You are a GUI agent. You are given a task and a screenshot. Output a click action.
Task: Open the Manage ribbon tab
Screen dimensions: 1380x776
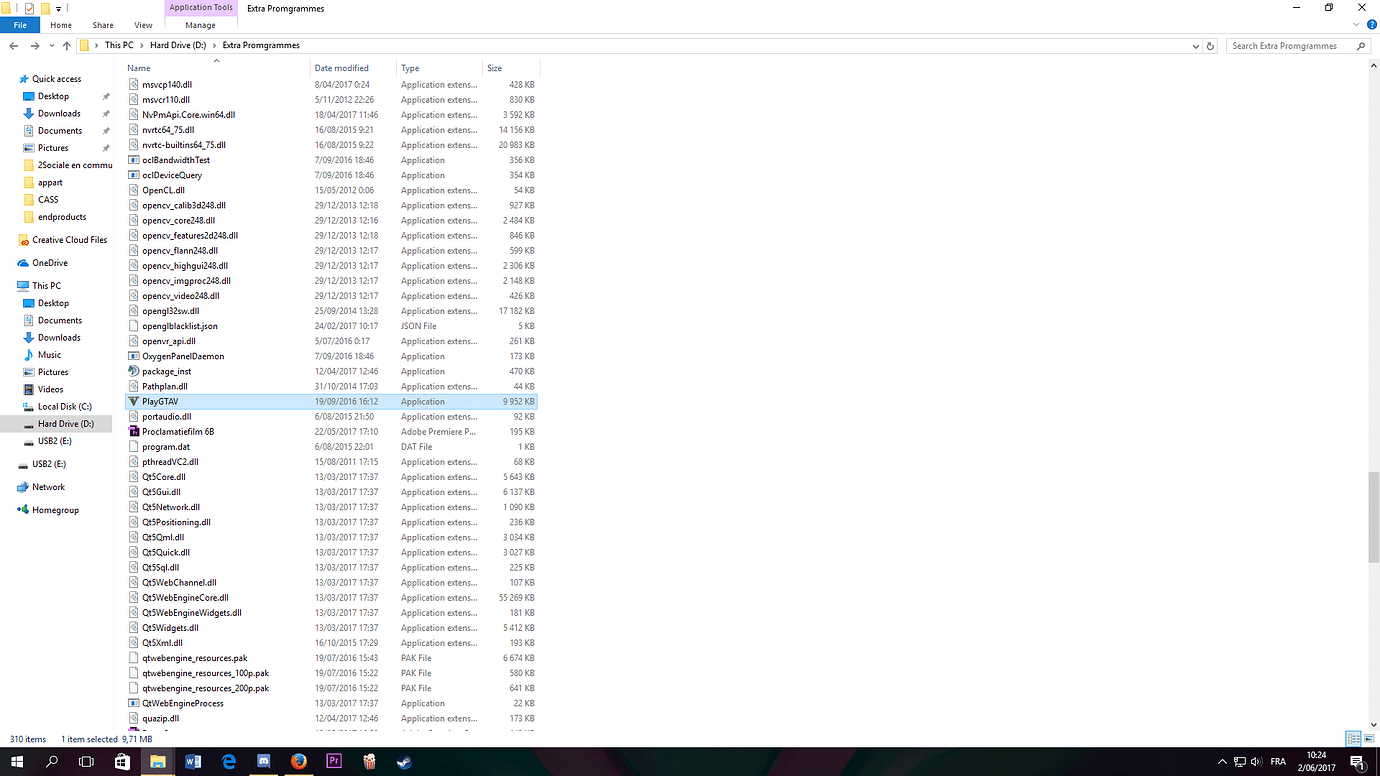click(x=200, y=25)
